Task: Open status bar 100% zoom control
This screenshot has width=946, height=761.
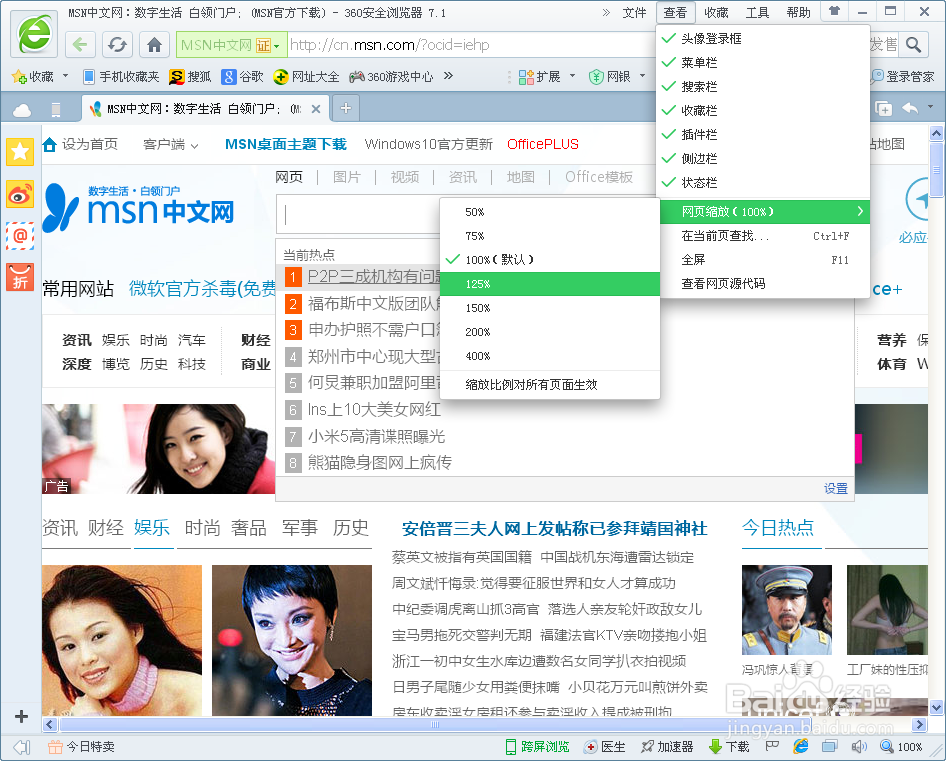Action: pyautogui.click(x=901, y=747)
